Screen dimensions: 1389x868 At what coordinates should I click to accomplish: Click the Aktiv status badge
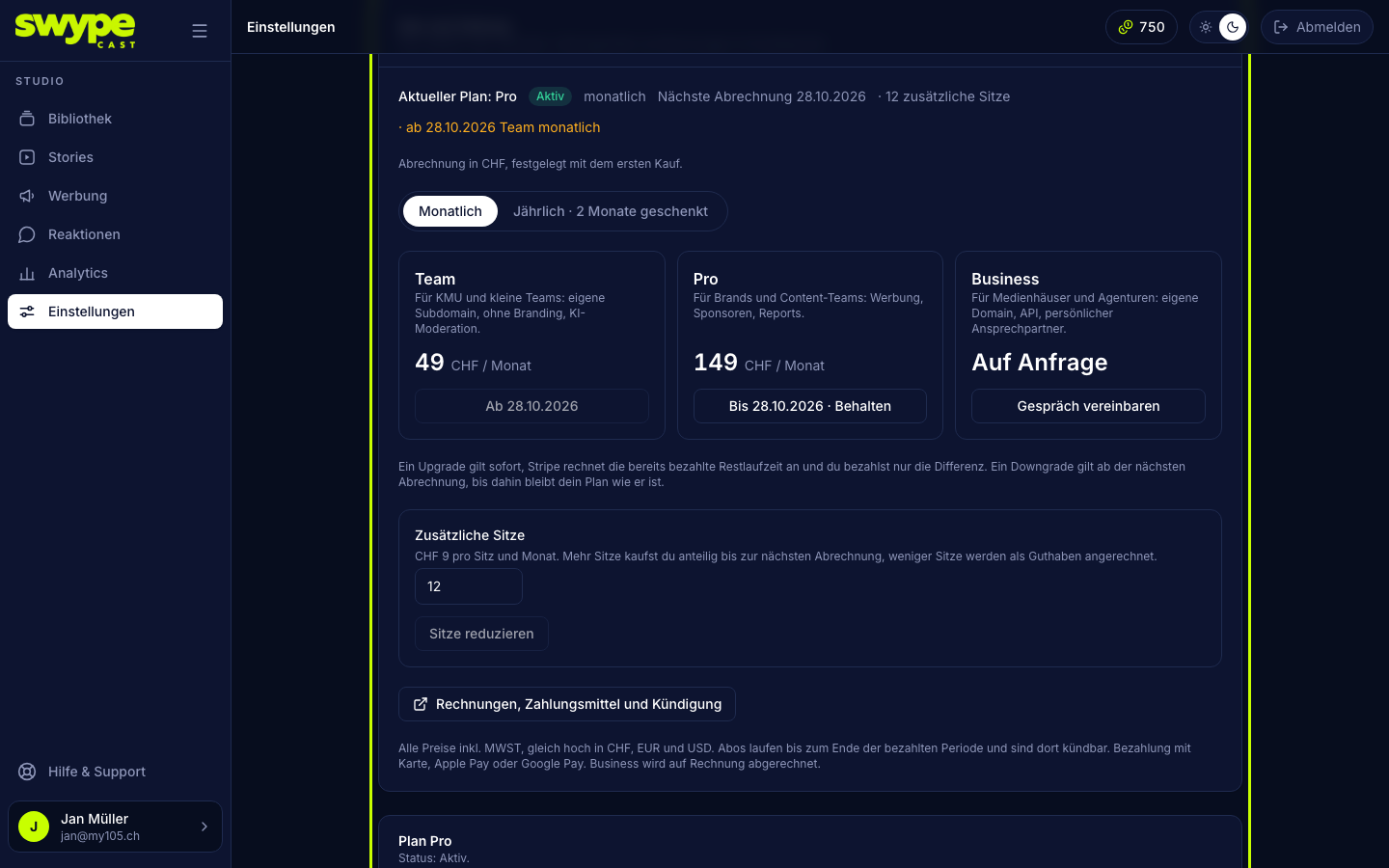coord(550,96)
